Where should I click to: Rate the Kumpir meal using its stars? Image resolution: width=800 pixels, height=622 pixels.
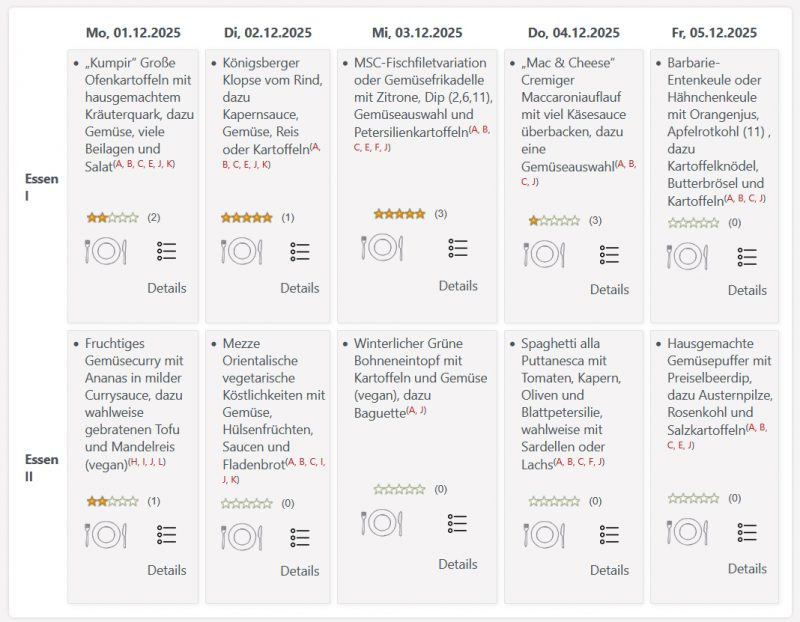(x=112, y=217)
